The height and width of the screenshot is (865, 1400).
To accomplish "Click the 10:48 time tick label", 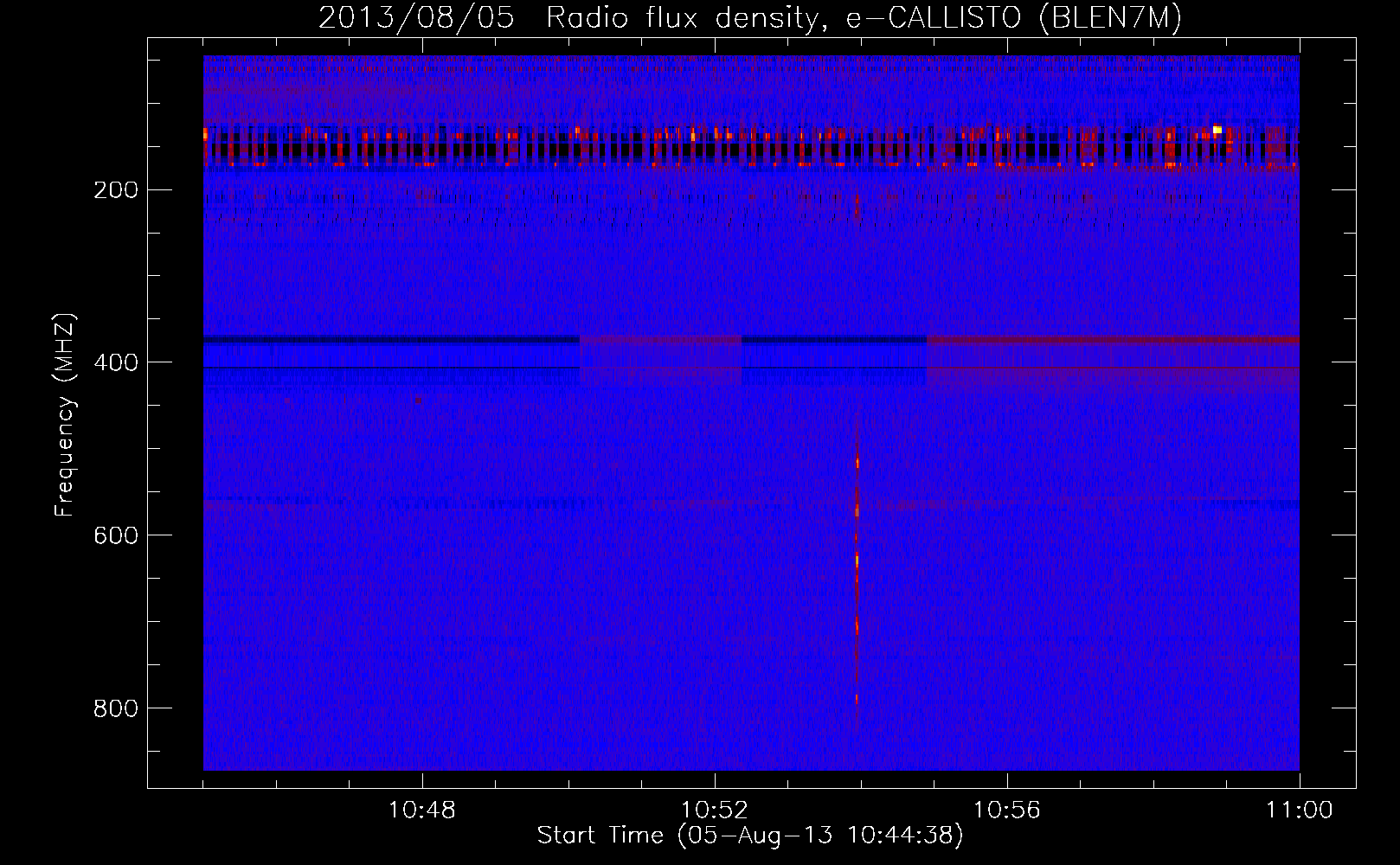I will (422, 811).
